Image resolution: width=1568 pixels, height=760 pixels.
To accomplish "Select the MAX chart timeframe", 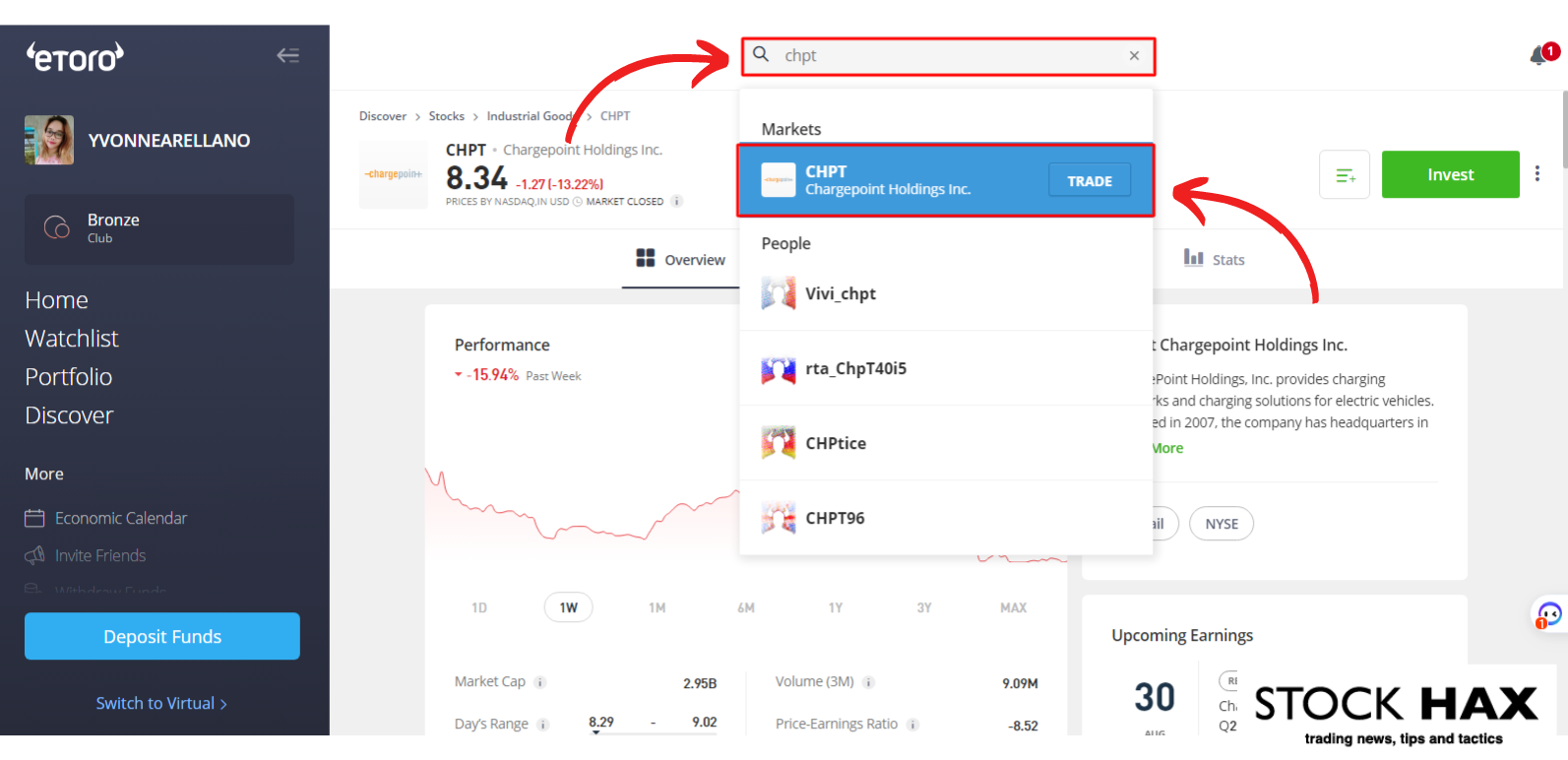I will pyautogui.click(x=1013, y=607).
